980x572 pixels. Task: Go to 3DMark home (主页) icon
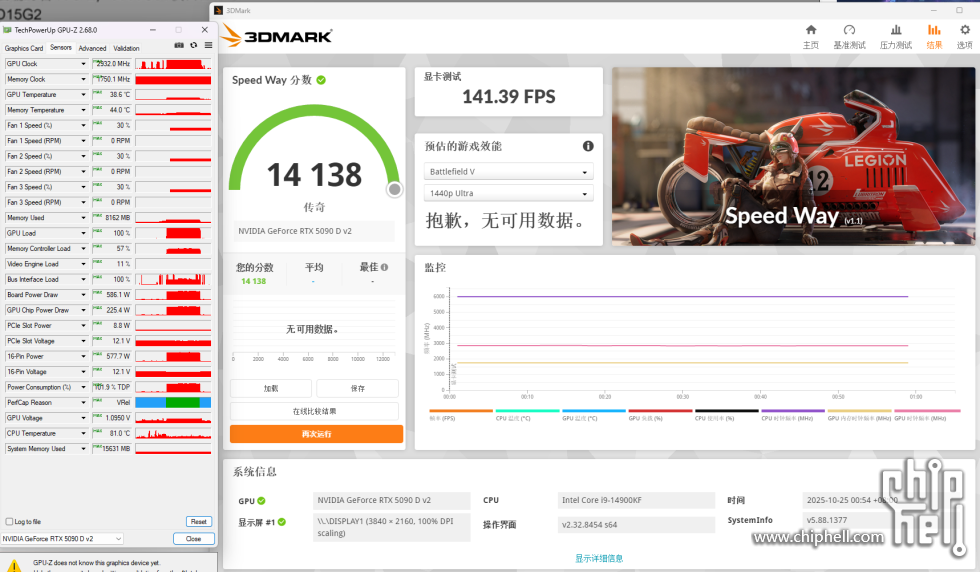pos(811,31)
